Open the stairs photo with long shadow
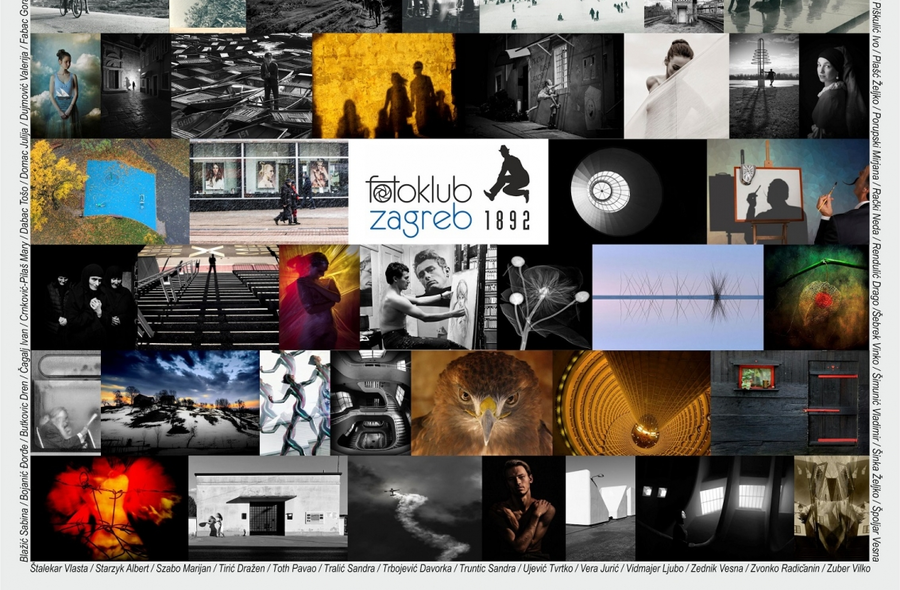 [208, 297]
